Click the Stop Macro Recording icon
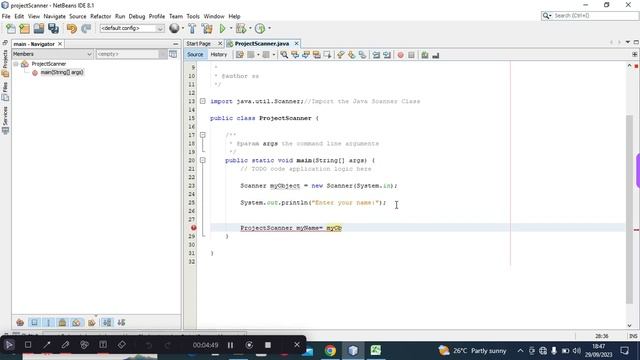640x360 pixels. tap(411, 55)
